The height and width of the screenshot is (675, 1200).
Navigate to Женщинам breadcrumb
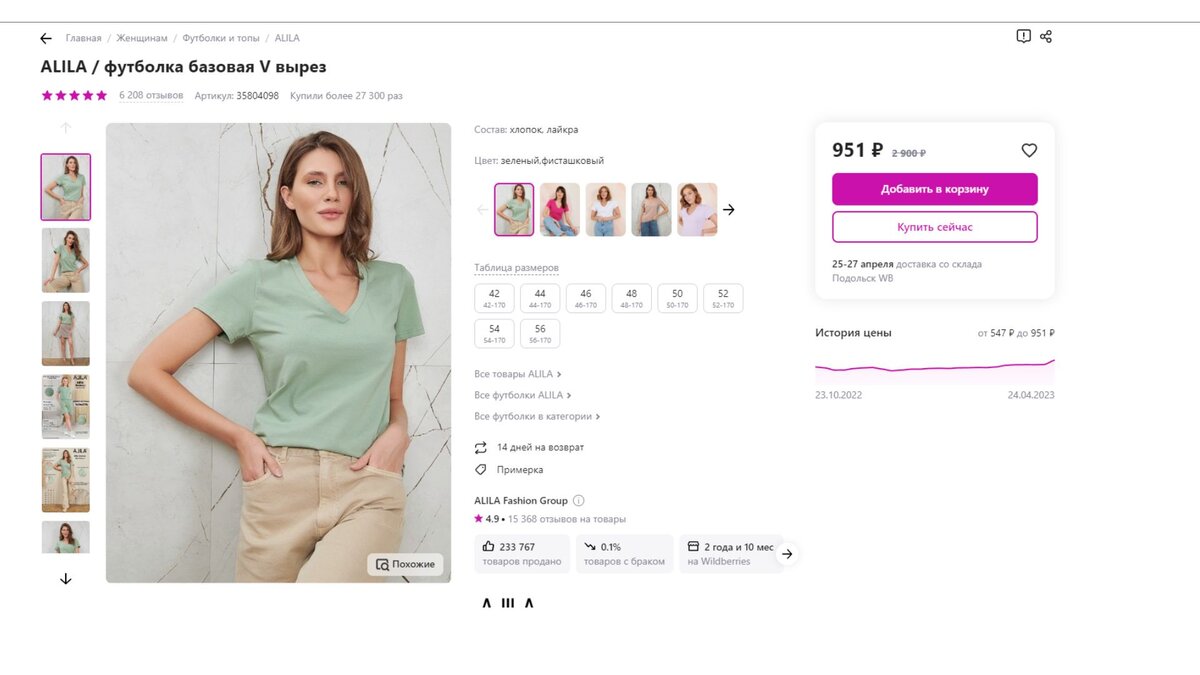click(142, 38)
